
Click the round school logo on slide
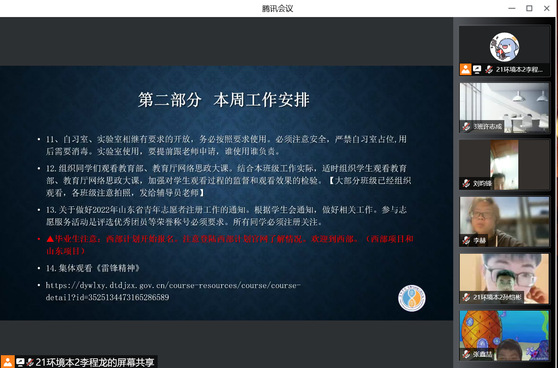coord(412,298)
